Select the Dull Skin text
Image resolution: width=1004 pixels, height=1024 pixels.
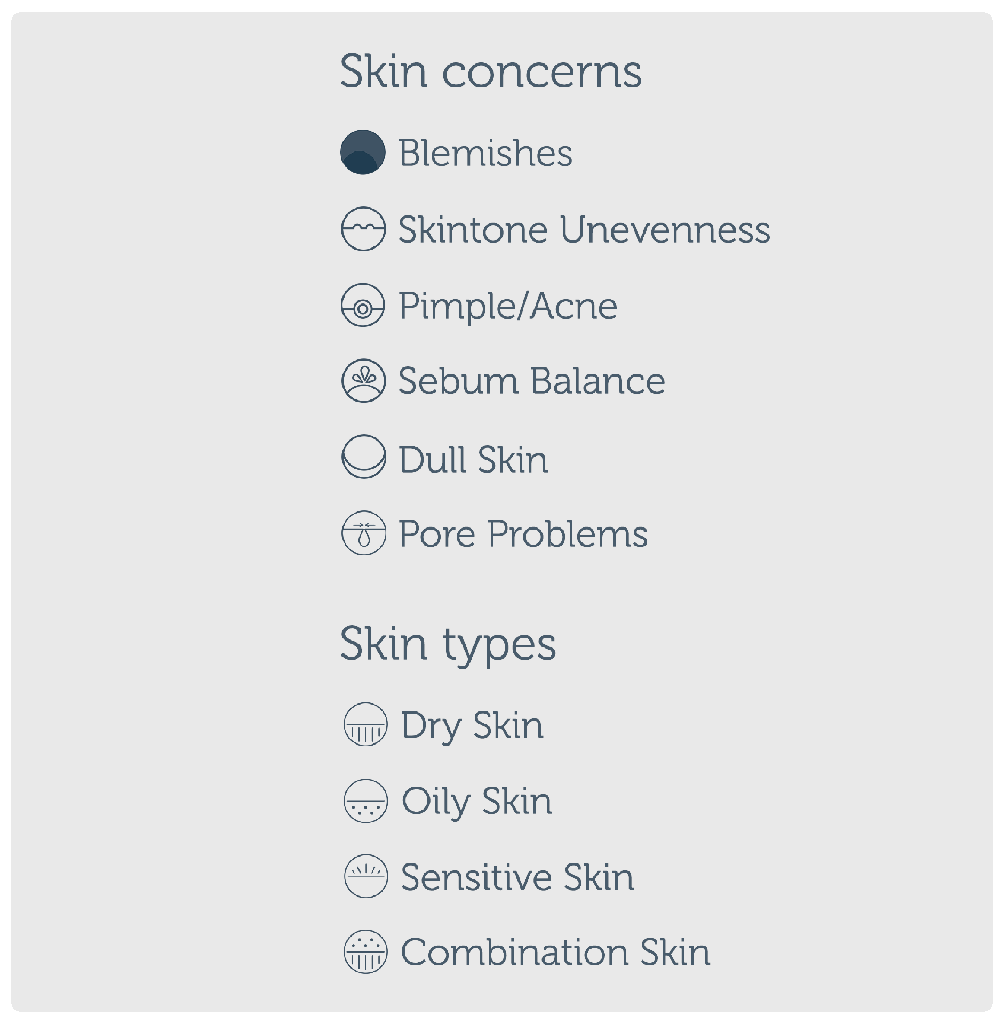[x=473, y=460]
